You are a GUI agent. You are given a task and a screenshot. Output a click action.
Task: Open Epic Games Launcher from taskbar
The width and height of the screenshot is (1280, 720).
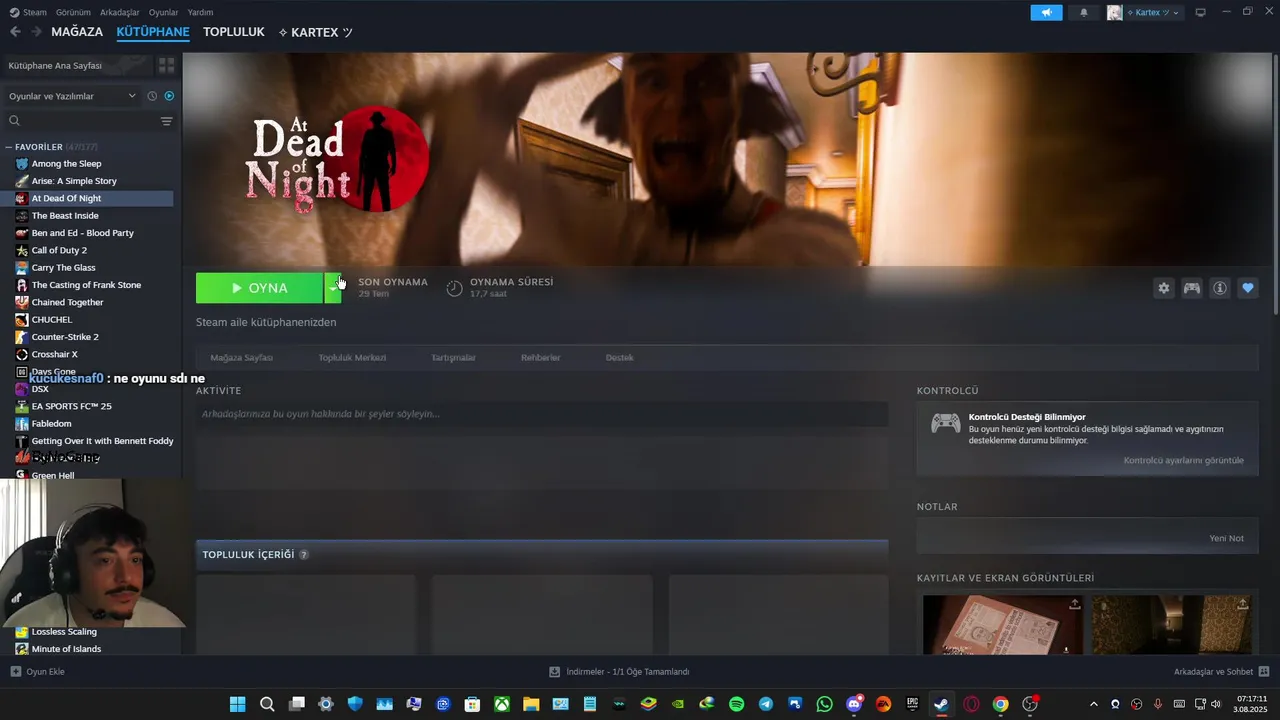(x=912, y=704)
